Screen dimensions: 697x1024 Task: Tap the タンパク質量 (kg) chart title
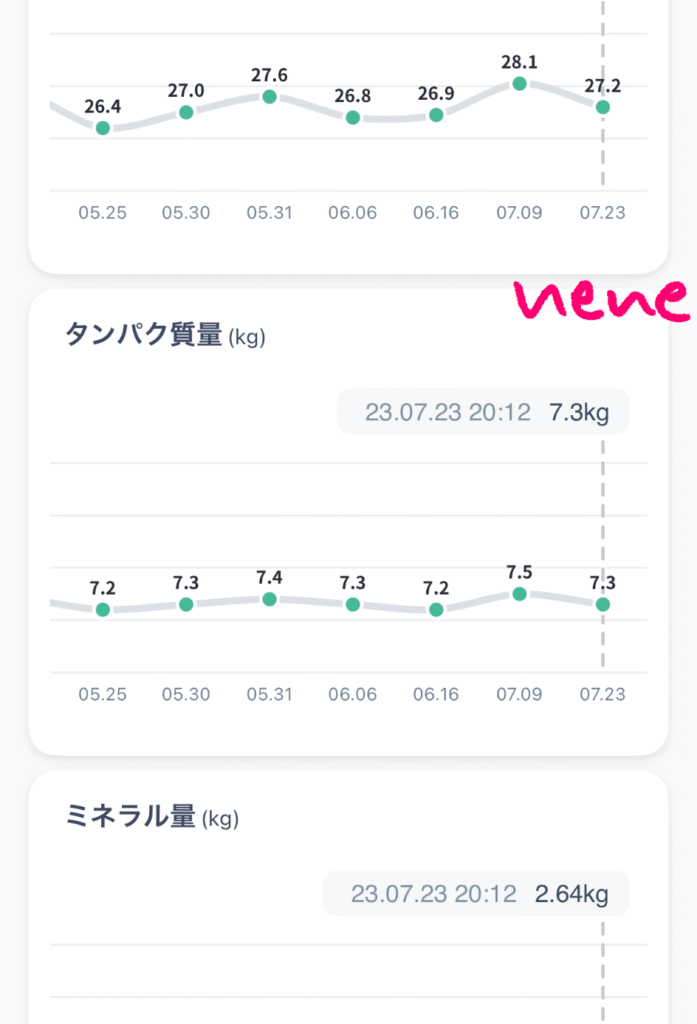point(165,336)
